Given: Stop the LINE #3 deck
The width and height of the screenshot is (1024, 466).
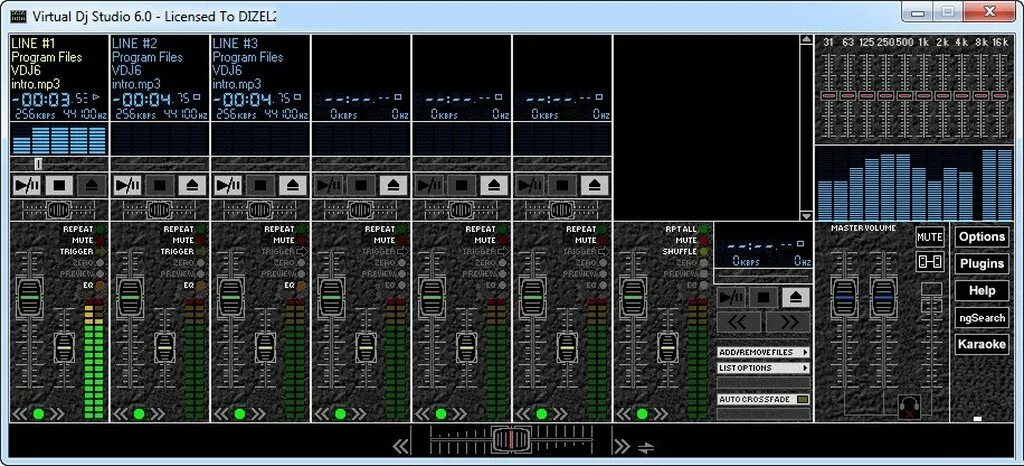Looking at the screenshot, I should (261, 185).
